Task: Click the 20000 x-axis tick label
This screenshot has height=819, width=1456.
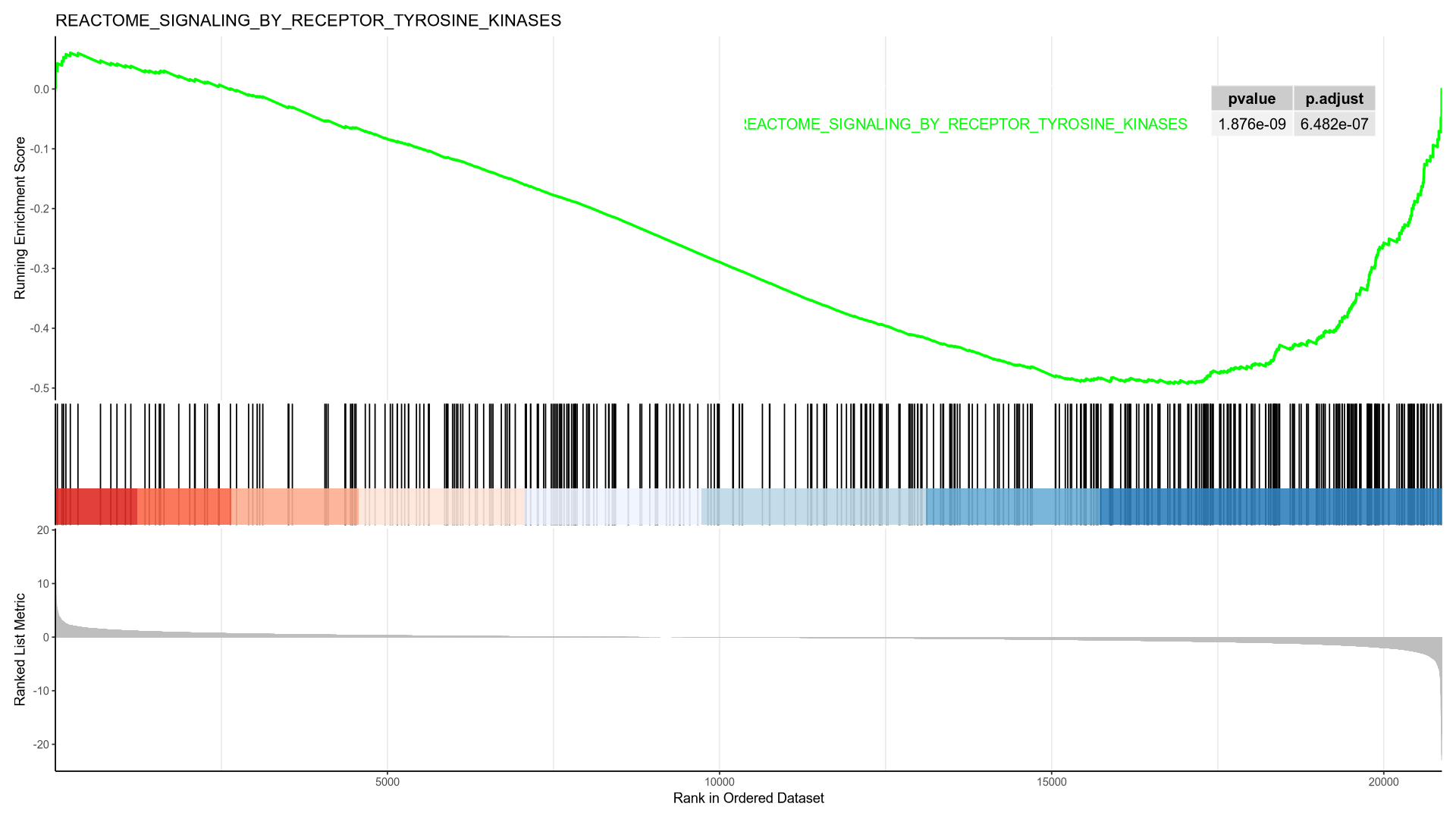Action: pos(1383,781)
